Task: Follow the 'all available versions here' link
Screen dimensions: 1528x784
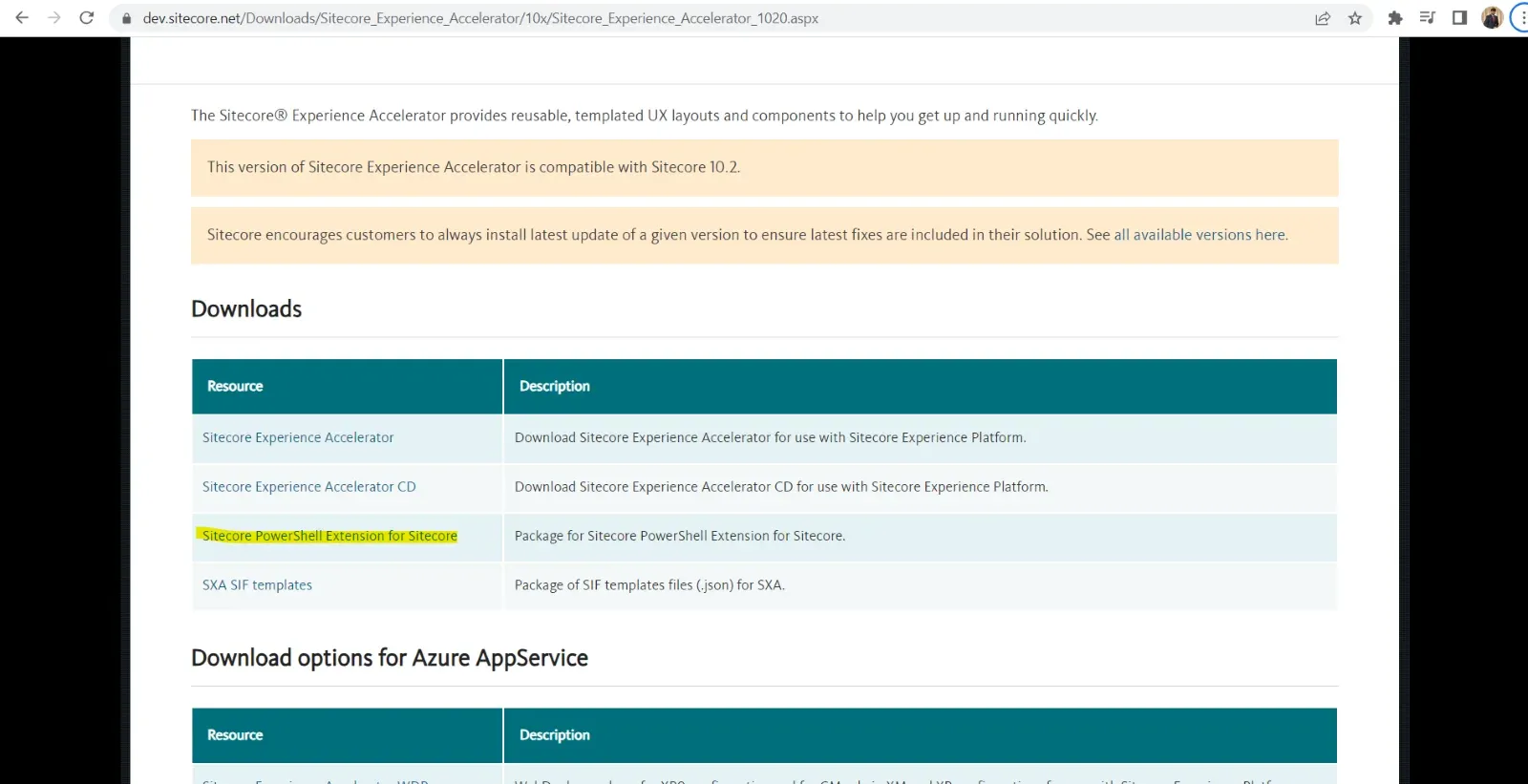Action: pyautogui.click(x=1200, y=235)
